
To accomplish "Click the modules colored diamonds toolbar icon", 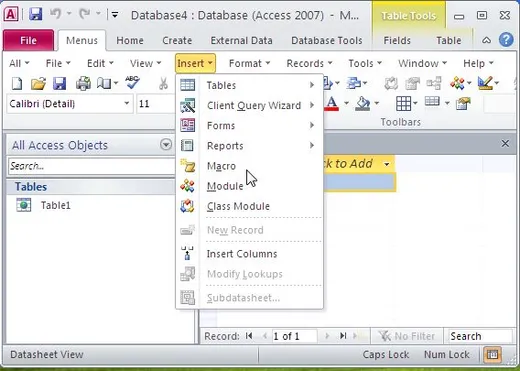I will pos(457,83).
